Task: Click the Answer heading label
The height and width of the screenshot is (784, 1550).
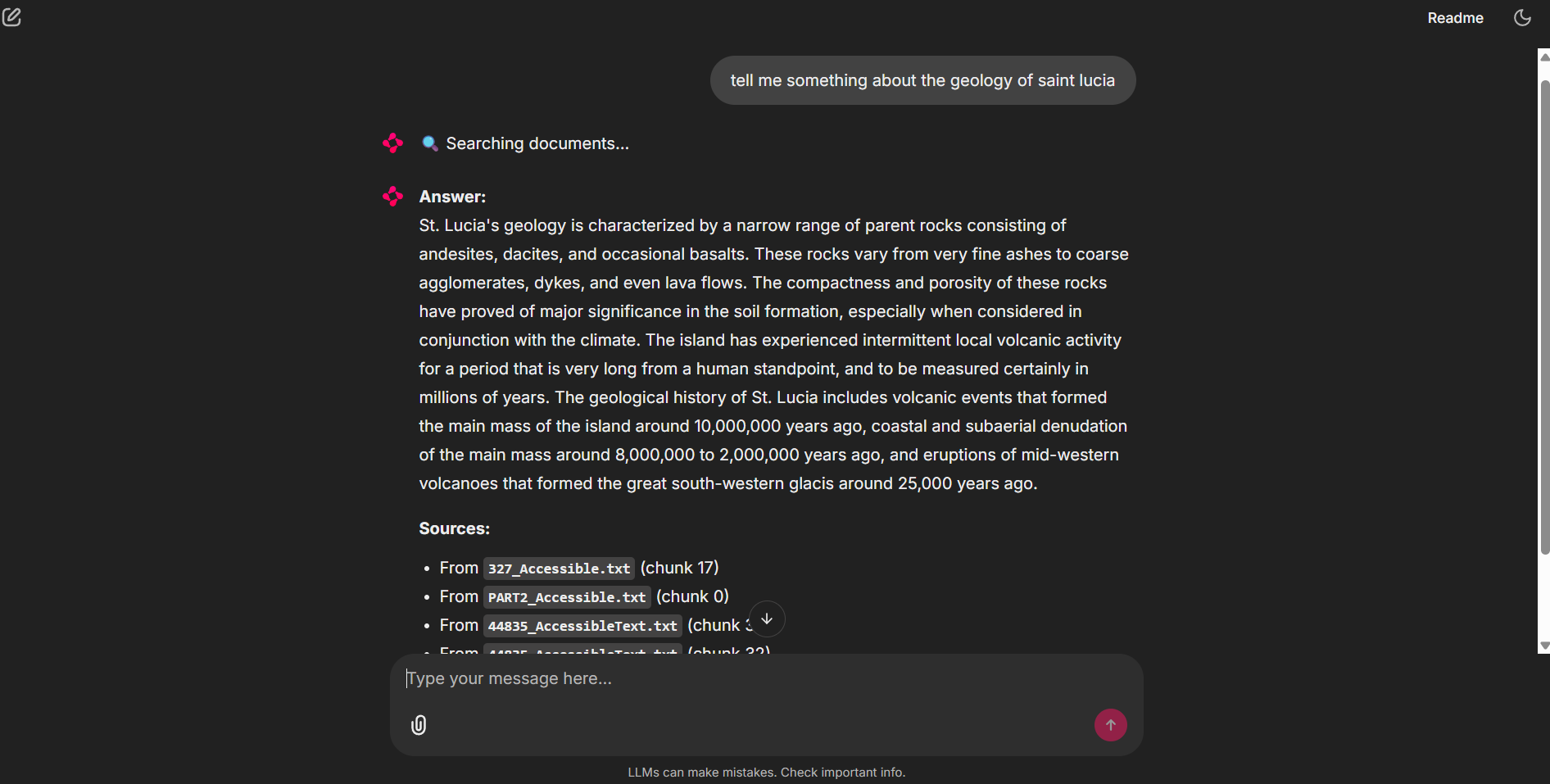Action: [x=452, y=197]
